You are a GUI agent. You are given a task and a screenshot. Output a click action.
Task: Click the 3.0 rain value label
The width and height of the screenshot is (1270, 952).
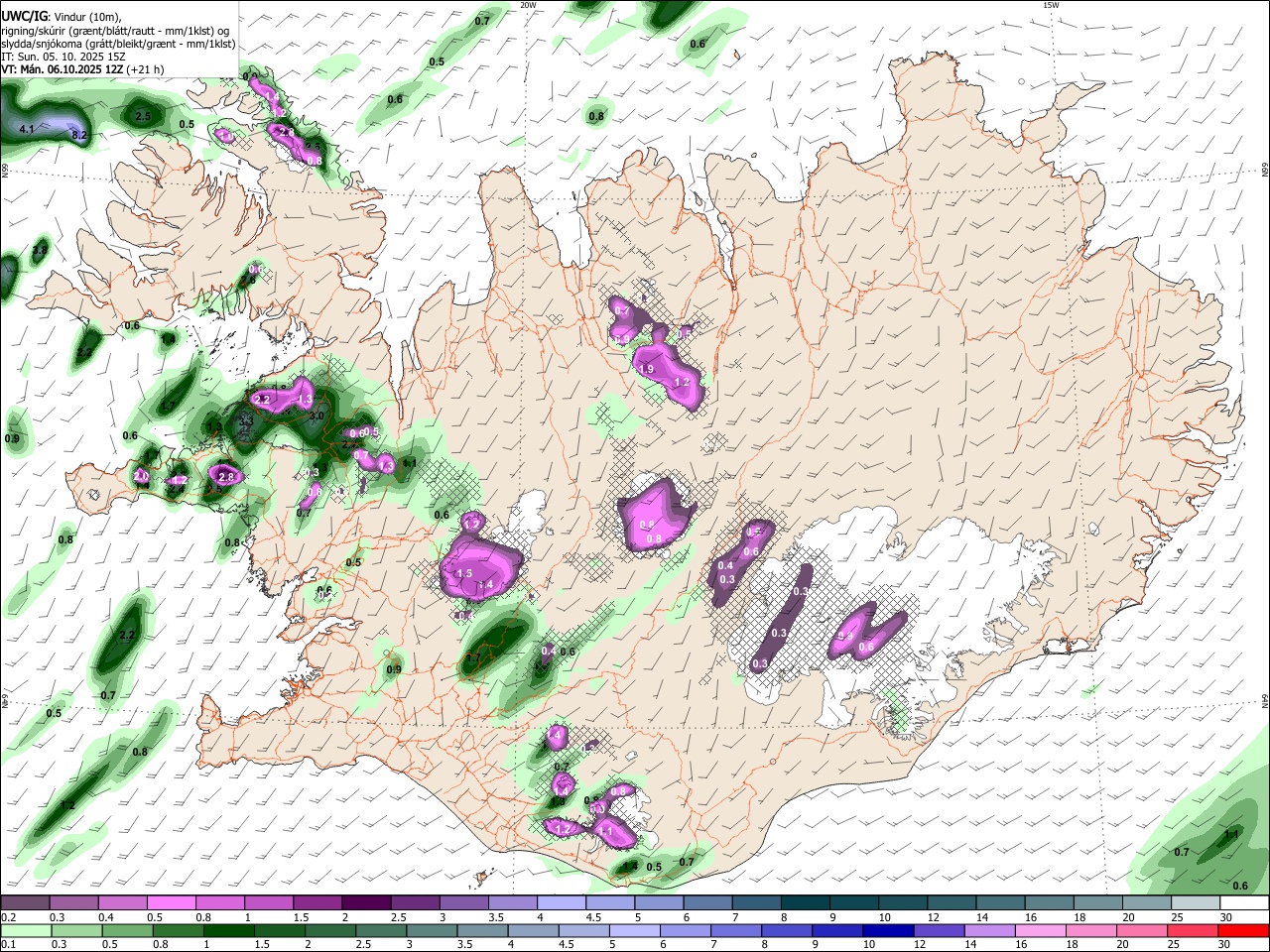click(317, 416)
